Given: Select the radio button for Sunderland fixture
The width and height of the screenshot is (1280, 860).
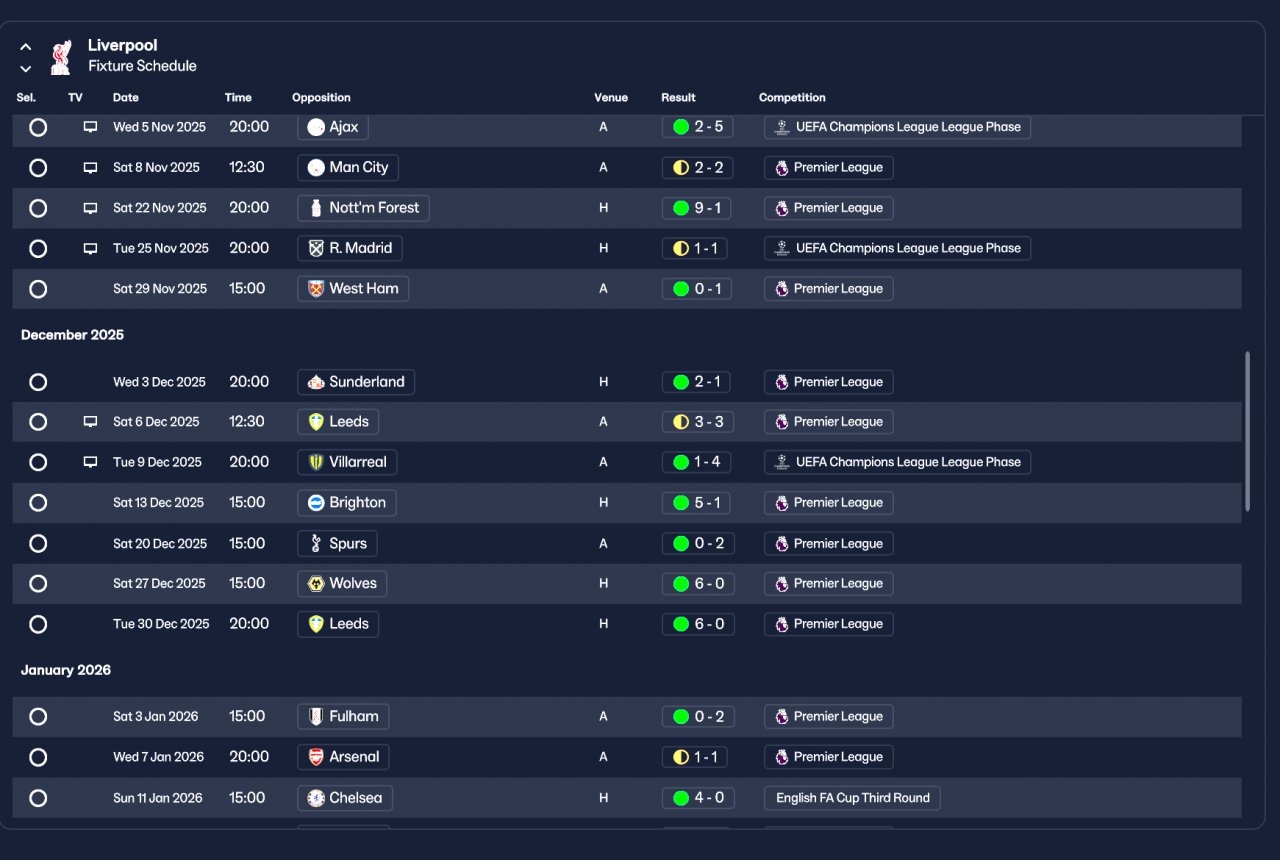Looking at the screenshot, I should pyautogui.click(x=38, y=382).
